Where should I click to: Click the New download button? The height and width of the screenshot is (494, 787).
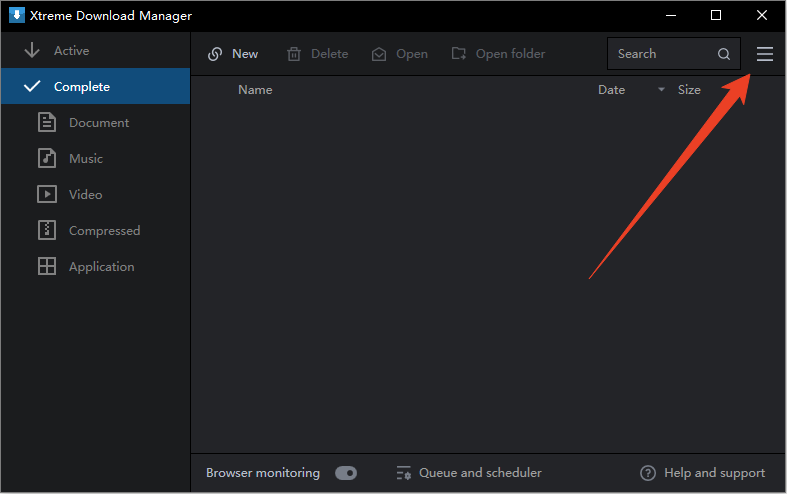pyautogui.click(x=233, y=54)
